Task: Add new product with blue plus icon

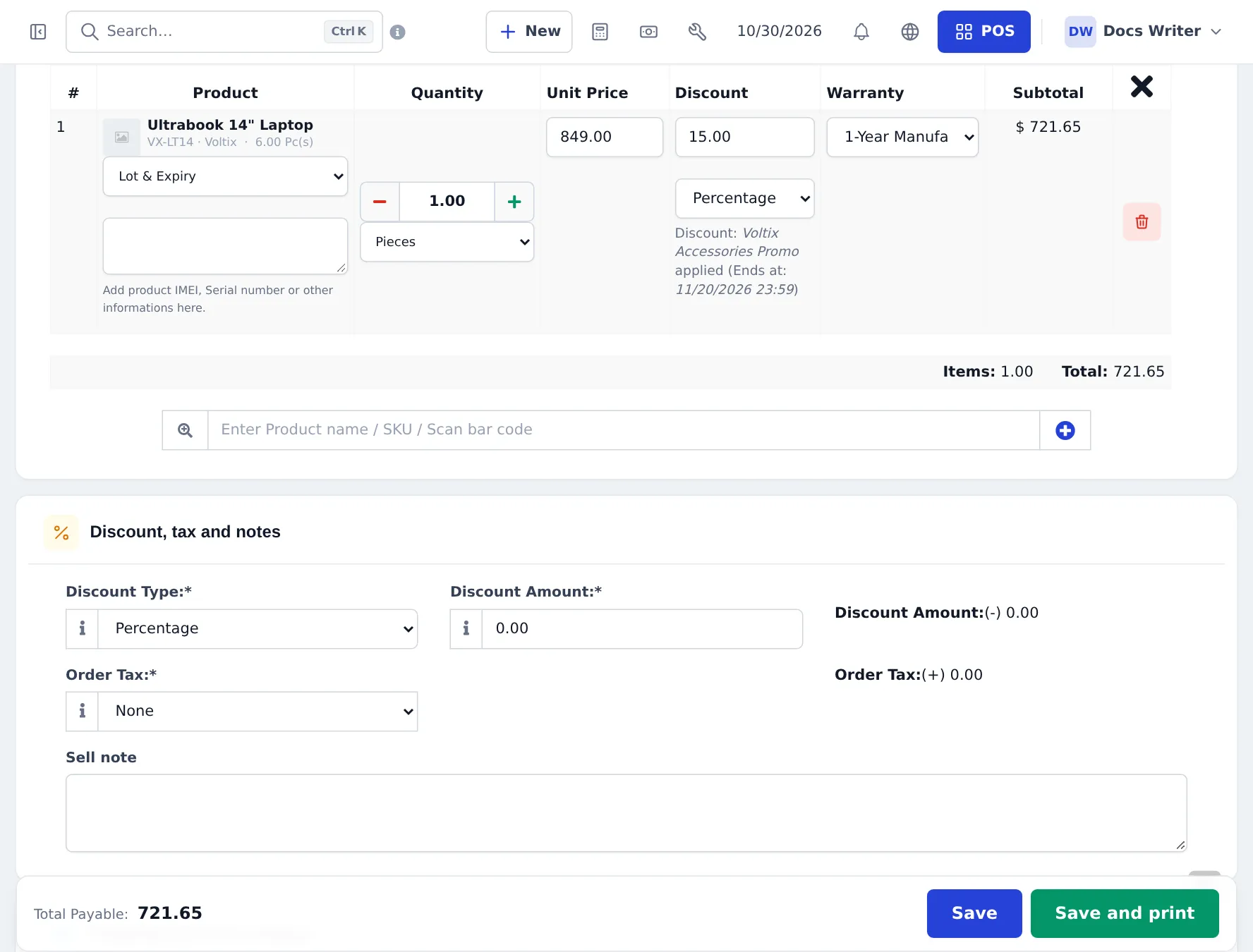Action: (1065, 430)
